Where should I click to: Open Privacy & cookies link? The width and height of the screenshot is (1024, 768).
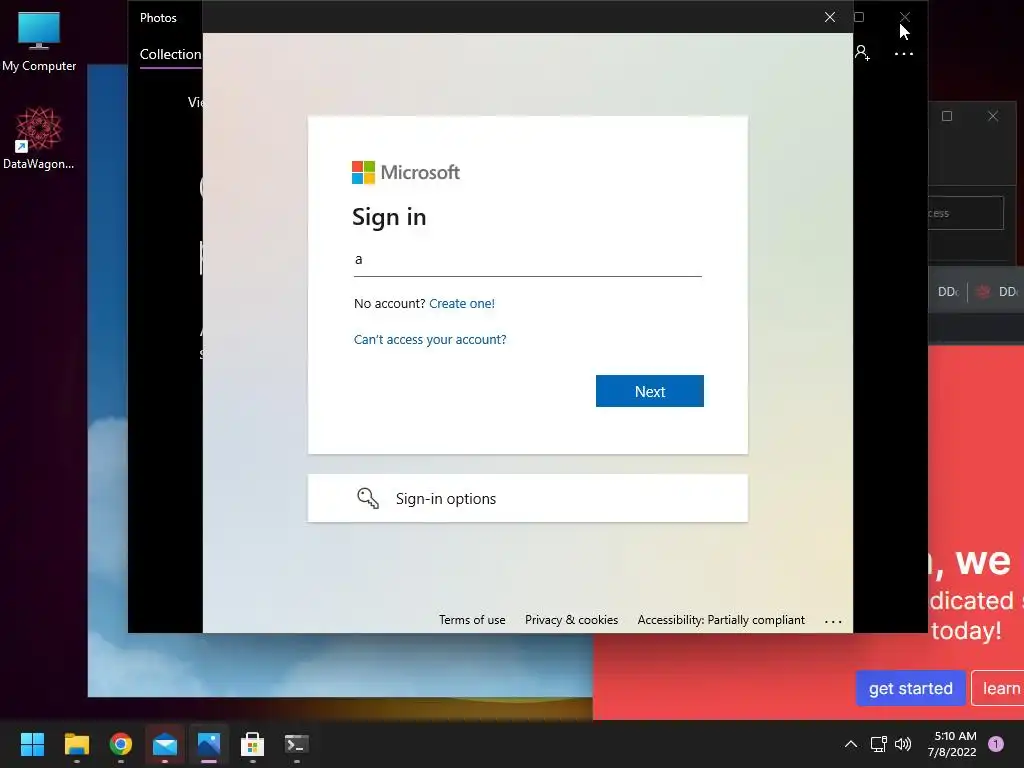(x=571, y=620)
